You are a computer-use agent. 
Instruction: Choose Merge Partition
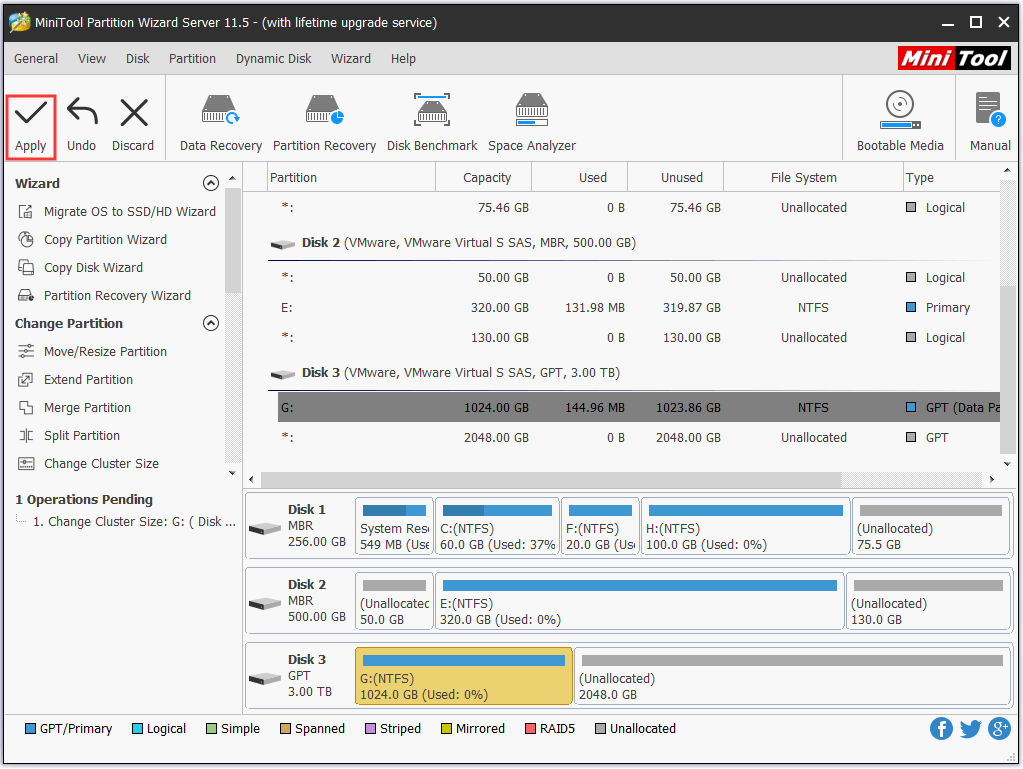[x=75, y=408]
